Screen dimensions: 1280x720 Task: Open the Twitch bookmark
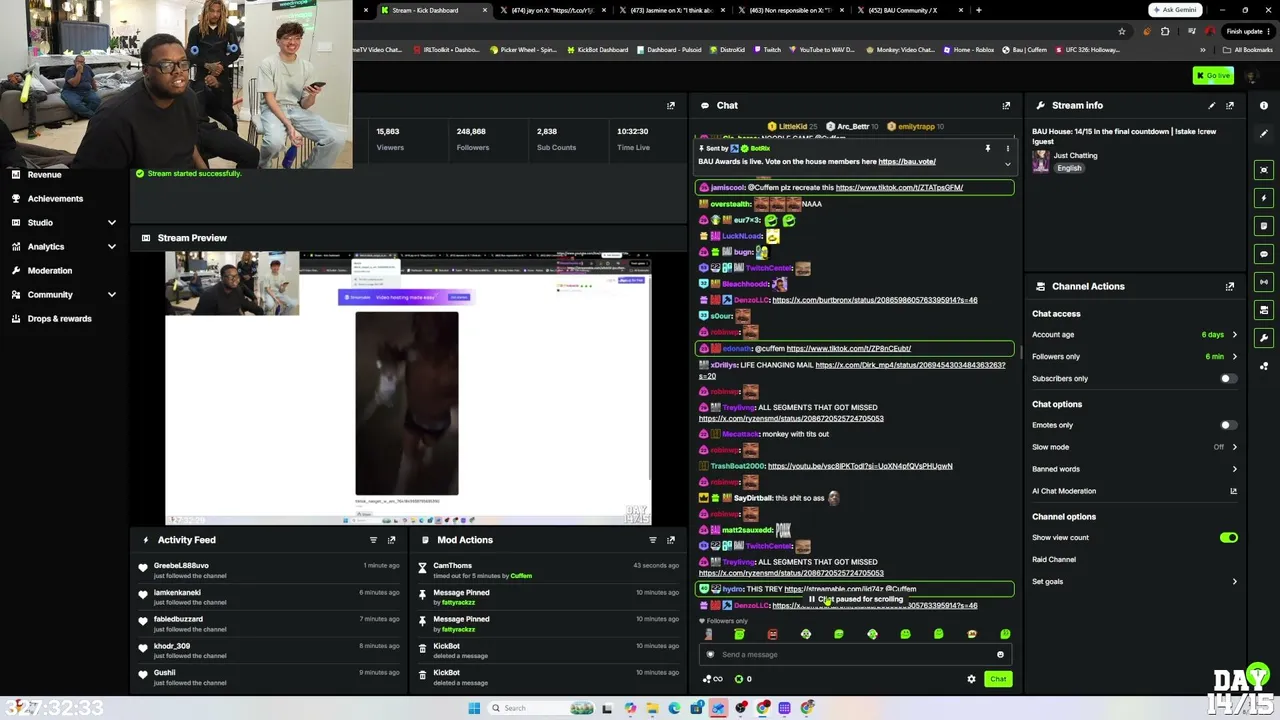point(767,50)
